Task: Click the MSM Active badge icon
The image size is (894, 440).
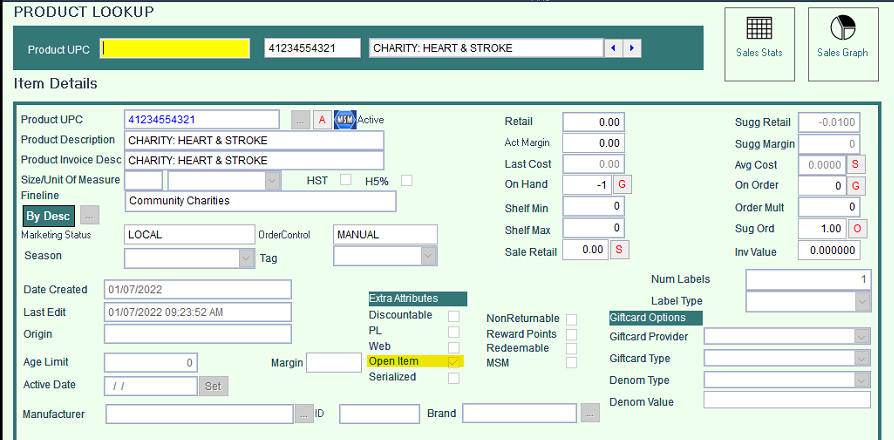Action: pos(345,120)
